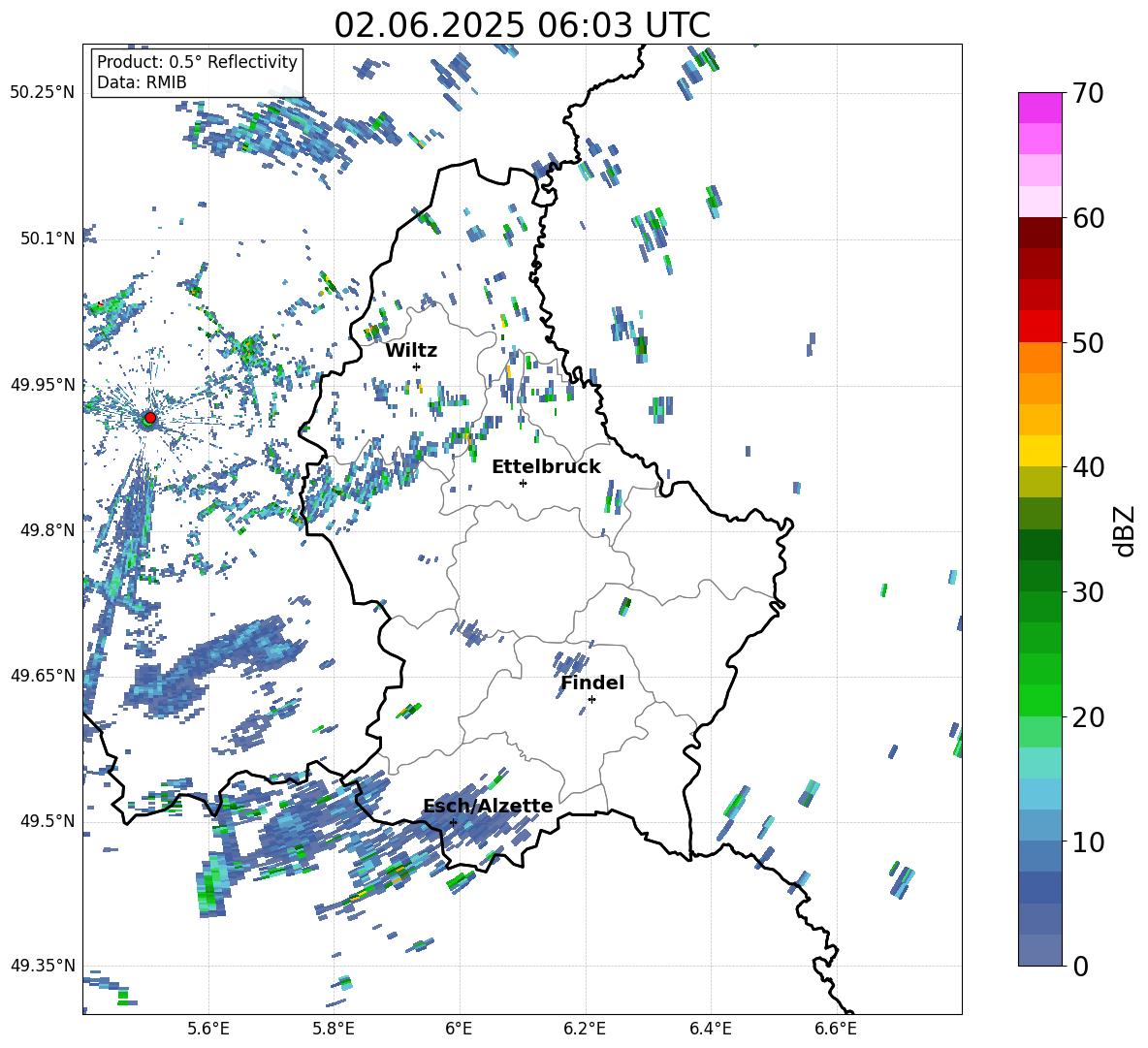Click the 6.6°E longitude label

(x=836, y=1029)
